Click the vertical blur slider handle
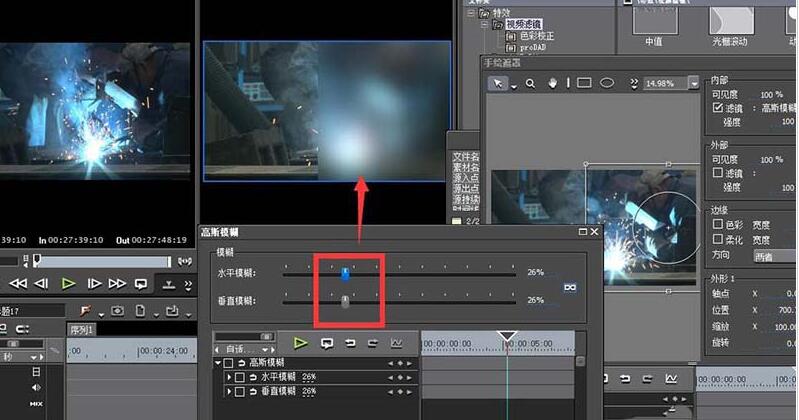This screenshot has height=420, width=799. tap(345, 302)
